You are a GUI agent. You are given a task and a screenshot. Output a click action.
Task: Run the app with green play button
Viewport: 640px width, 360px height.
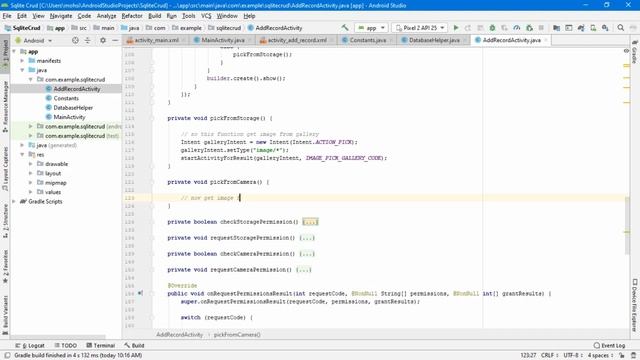click(x=456, y=28)
